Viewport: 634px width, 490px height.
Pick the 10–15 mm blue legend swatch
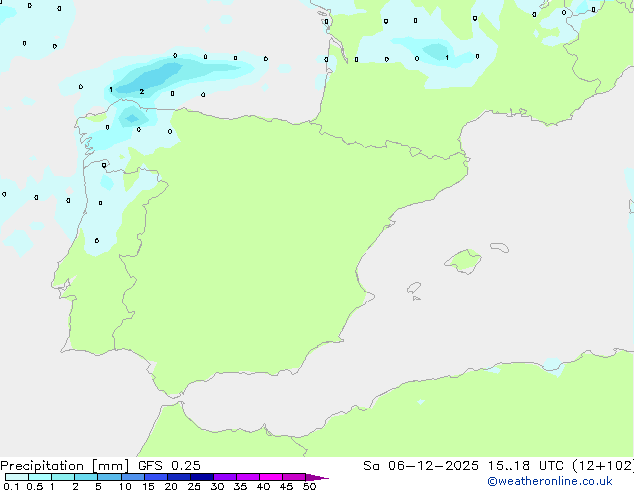click(x=133, y=477)
